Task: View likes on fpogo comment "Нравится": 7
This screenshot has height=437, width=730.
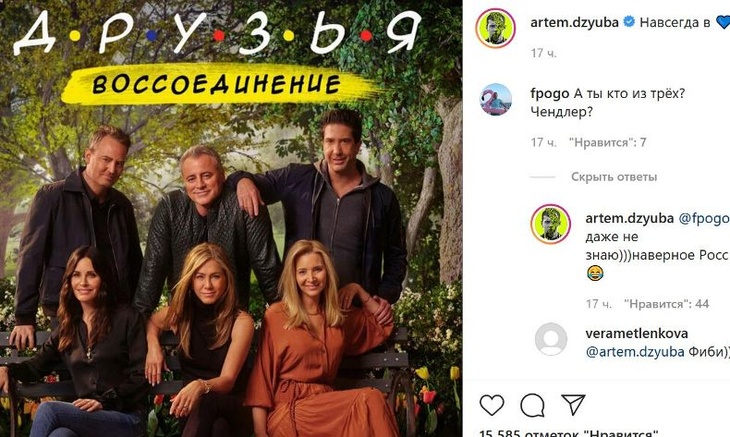Action: pos(608,142)
